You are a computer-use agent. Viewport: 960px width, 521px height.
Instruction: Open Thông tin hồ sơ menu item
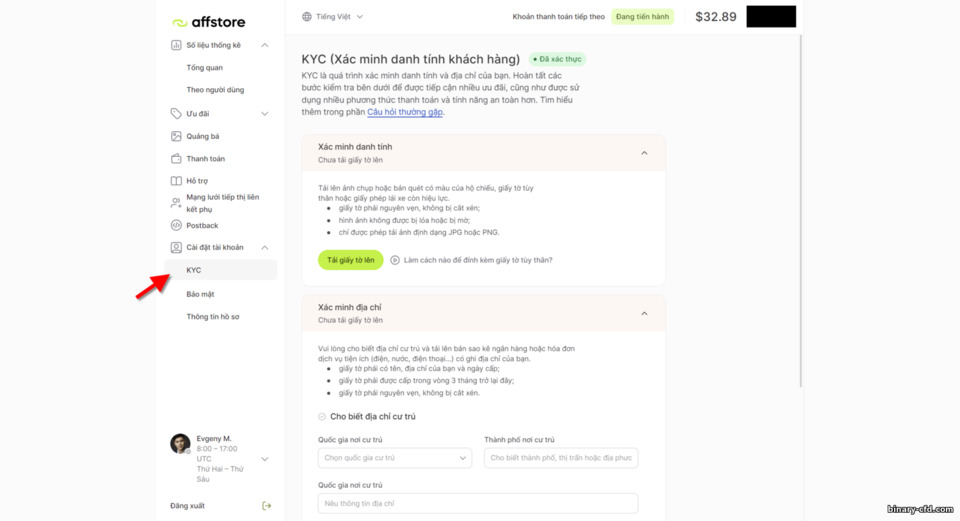tap(212, 317)
